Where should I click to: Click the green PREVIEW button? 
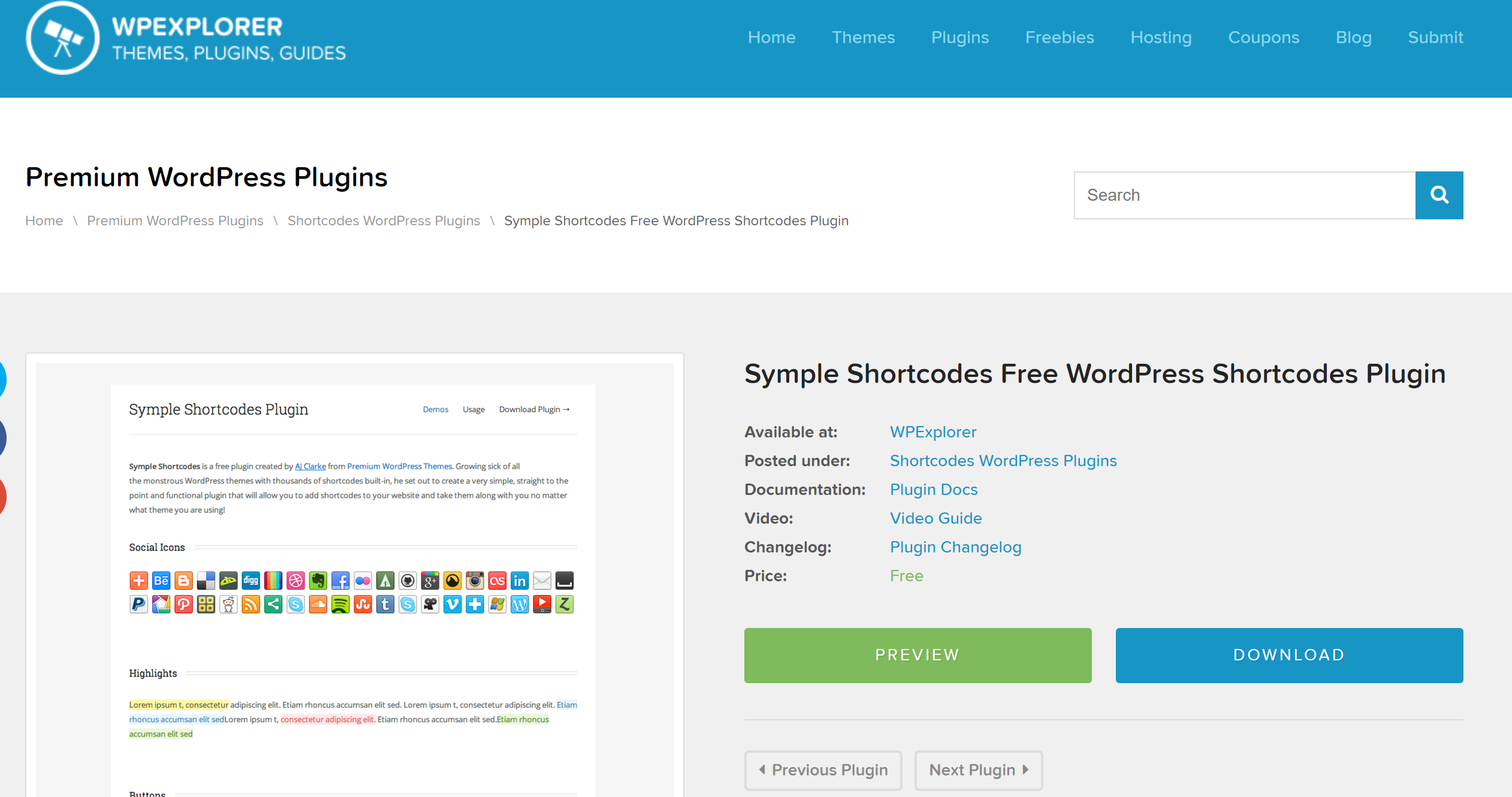pyautogui.click(x=917, y=655)
